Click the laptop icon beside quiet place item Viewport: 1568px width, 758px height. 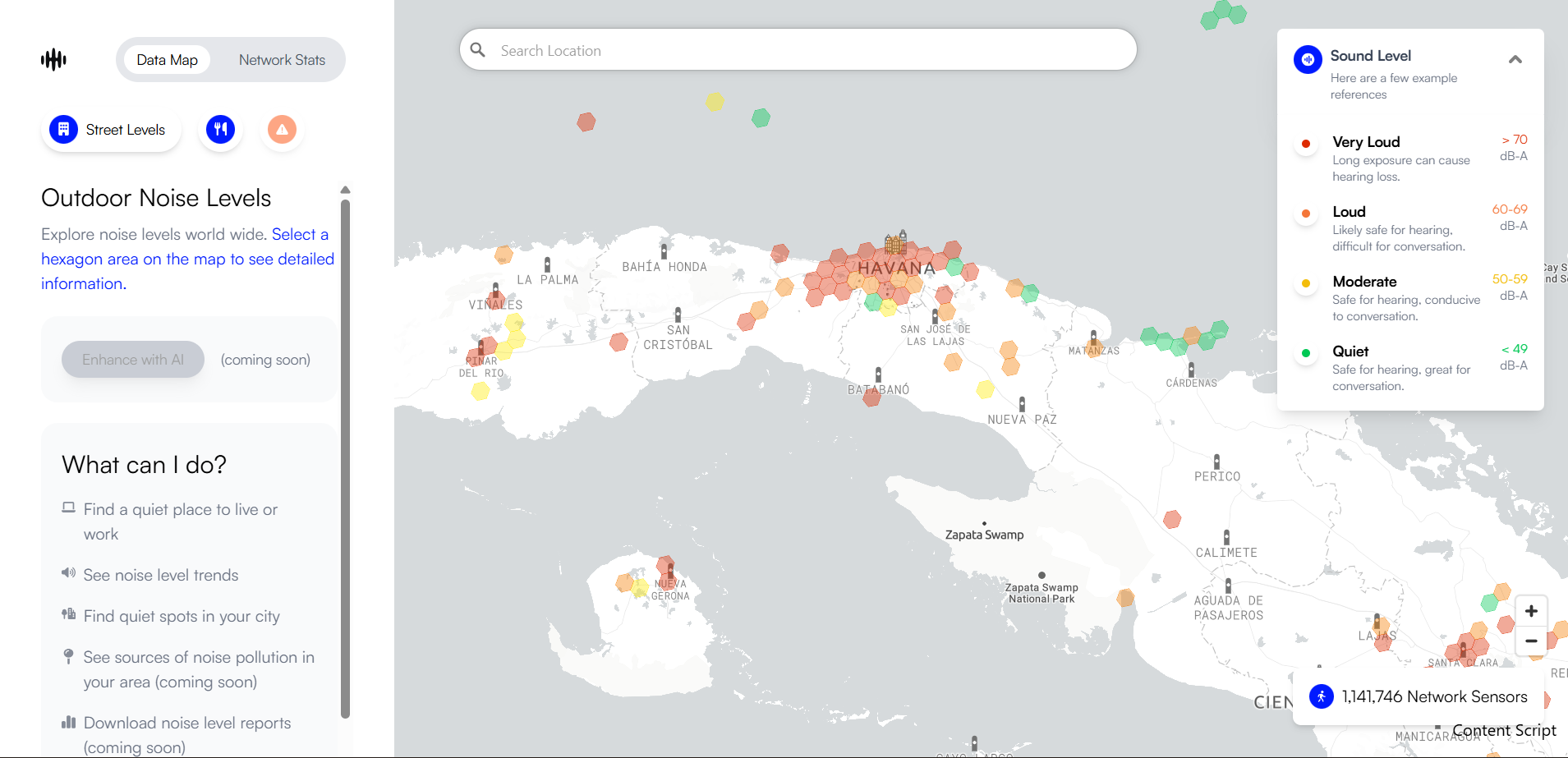[69, 508]
